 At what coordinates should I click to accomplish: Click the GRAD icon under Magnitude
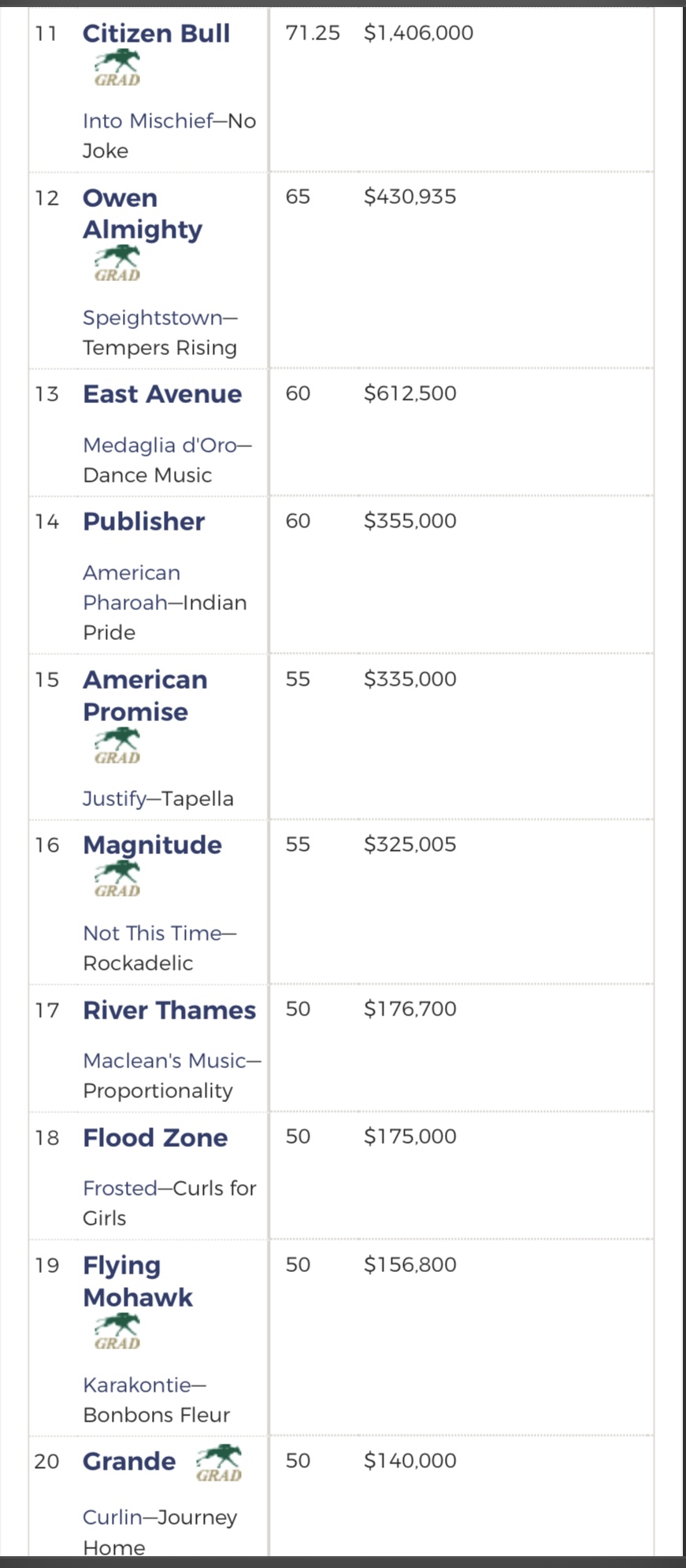(x=117, y=879)
